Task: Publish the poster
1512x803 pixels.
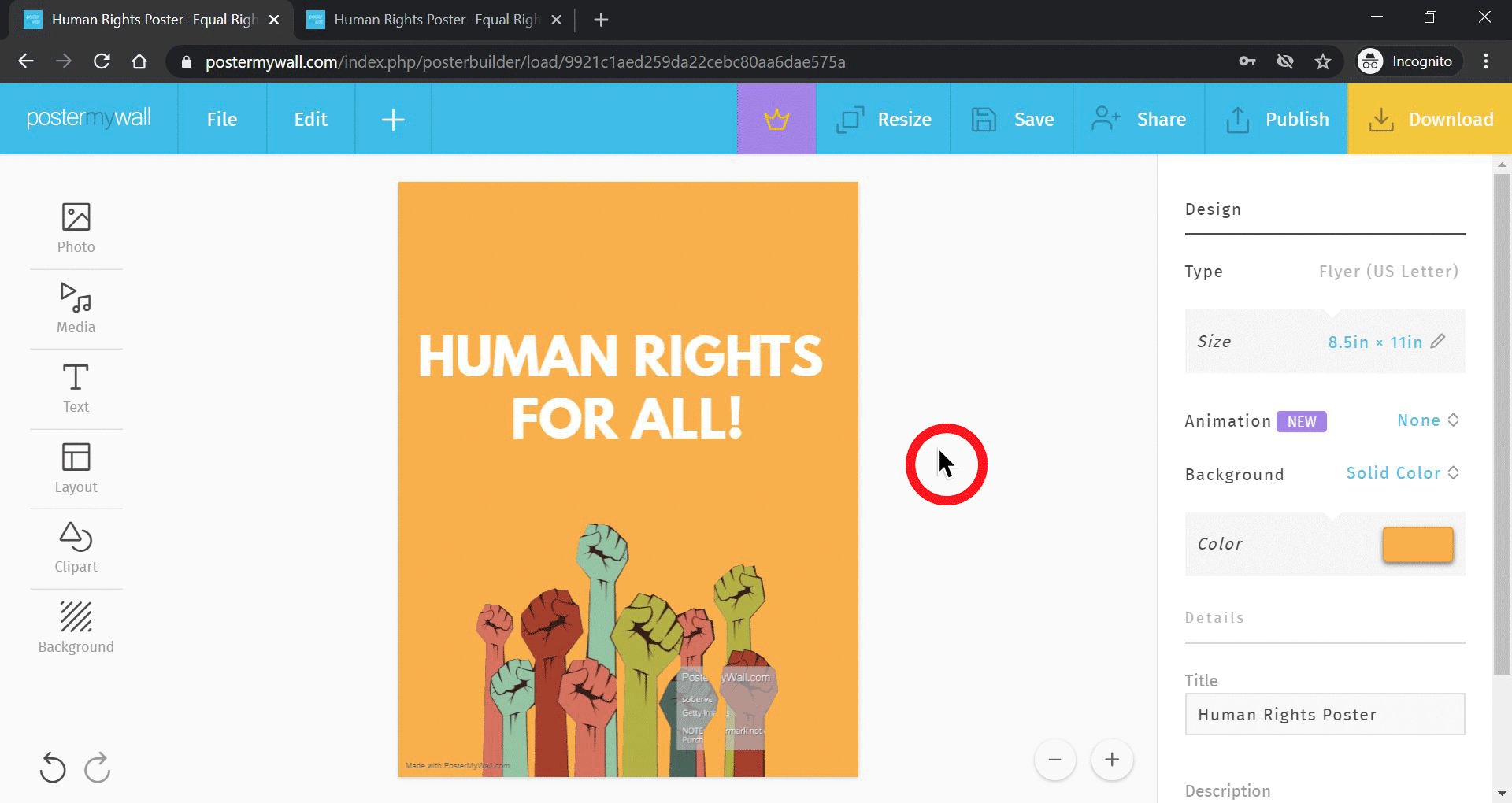Action: (1277, 119)
